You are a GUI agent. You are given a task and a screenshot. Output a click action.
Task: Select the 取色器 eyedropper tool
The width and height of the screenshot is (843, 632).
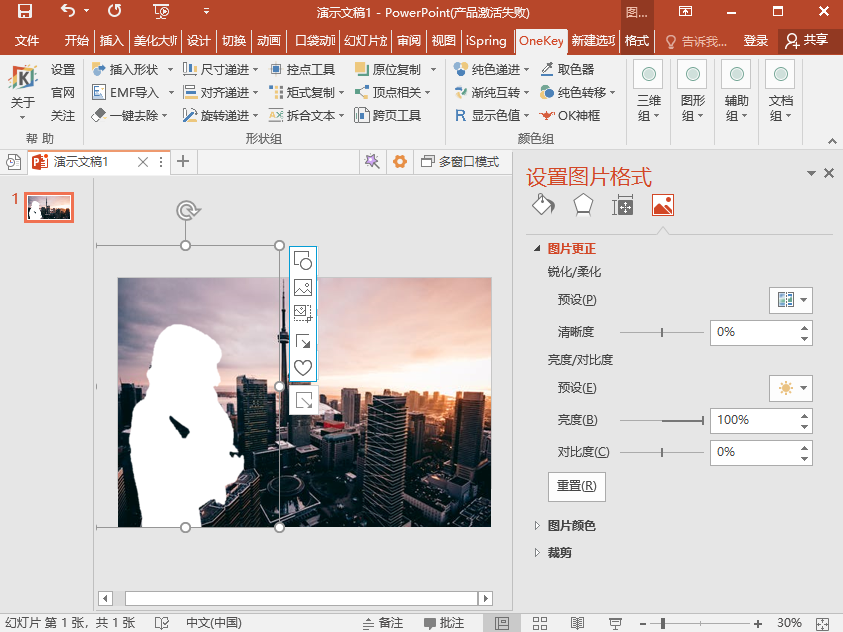(x=567, y=69)
